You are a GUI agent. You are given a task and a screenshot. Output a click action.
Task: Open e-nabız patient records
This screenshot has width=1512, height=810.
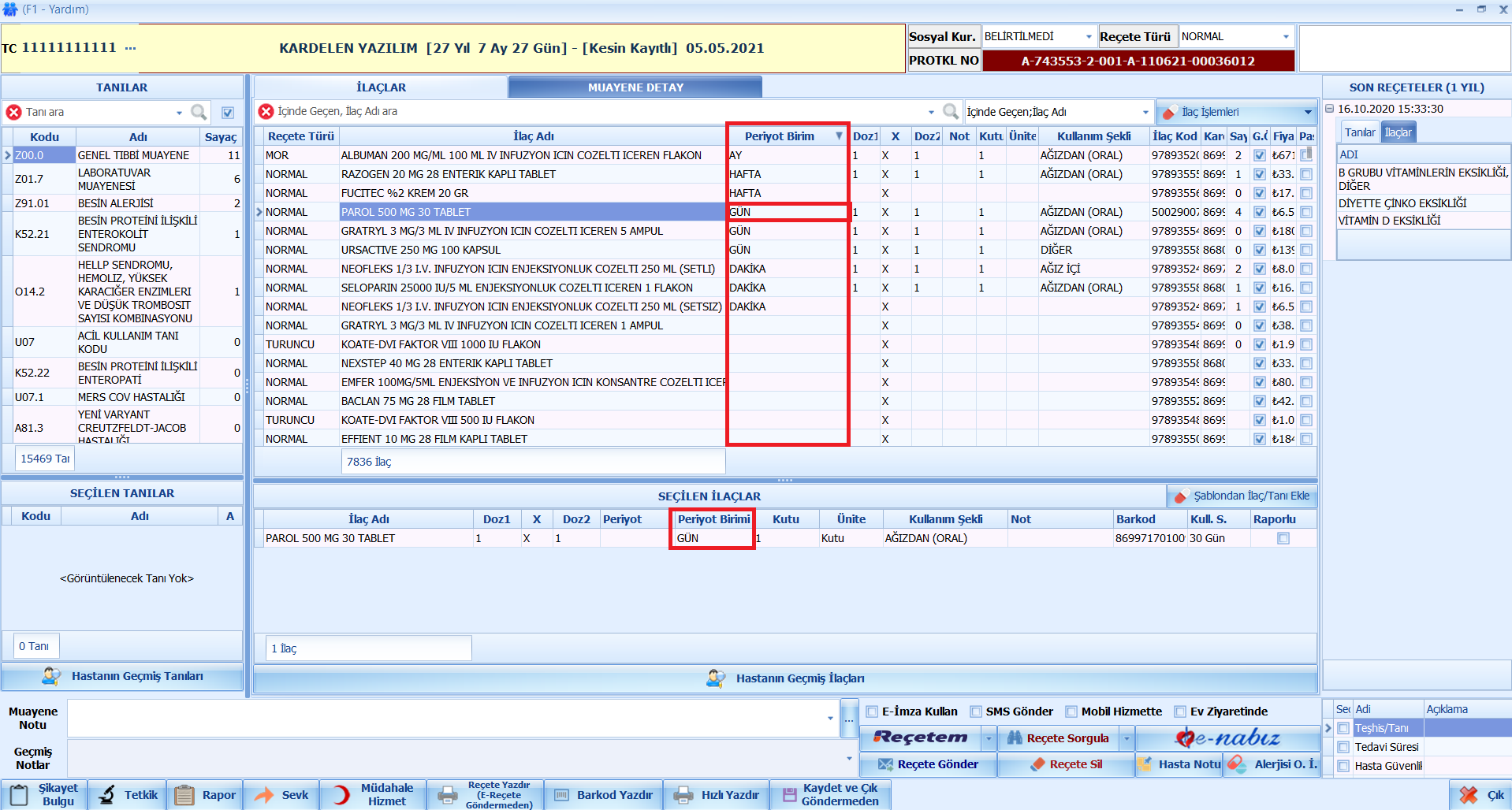coord(1227,738)
